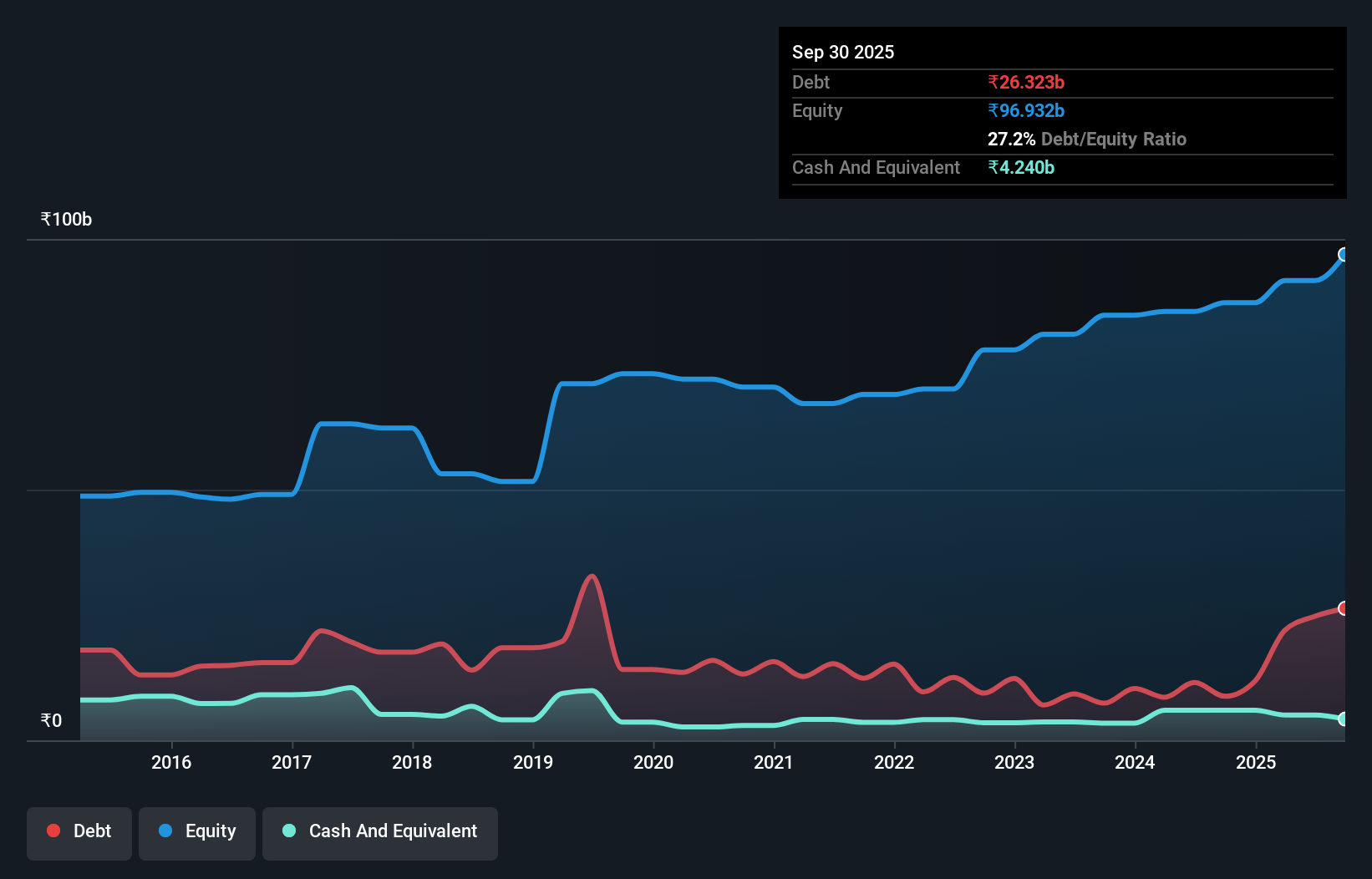Click the Debt row label in tooltip
The width and height of the screenshot is (1372, 879).
[x=810, y=82]
